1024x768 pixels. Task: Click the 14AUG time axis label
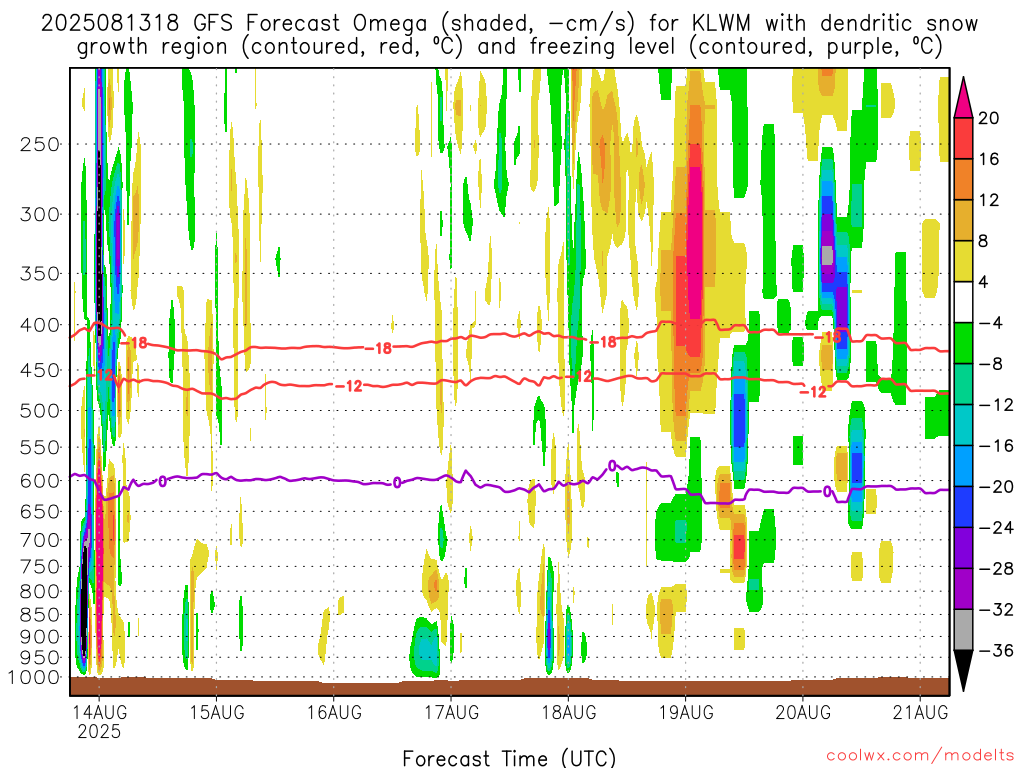[x=99, y=712]
